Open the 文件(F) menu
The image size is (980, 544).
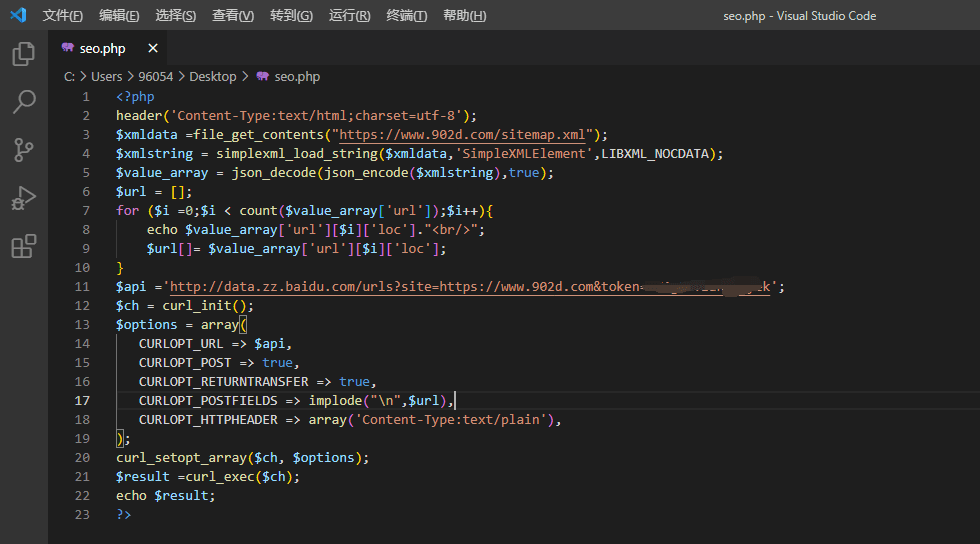coord(63,16)
